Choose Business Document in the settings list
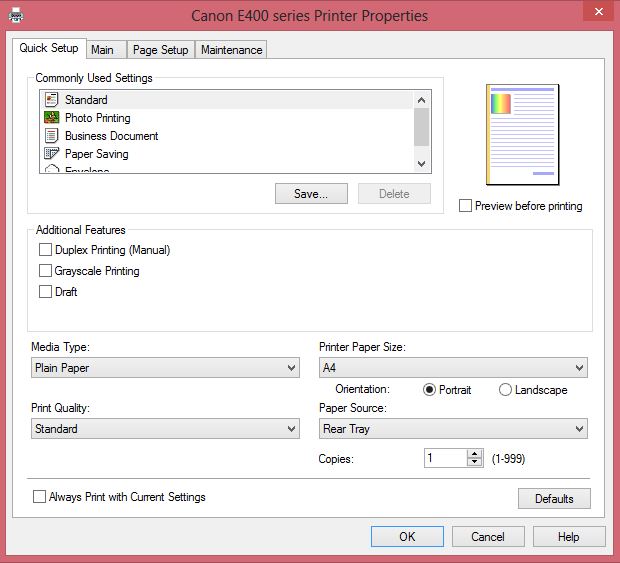Image resolution: width=620 pixels, height=563 pixels. tap(227, 136)
